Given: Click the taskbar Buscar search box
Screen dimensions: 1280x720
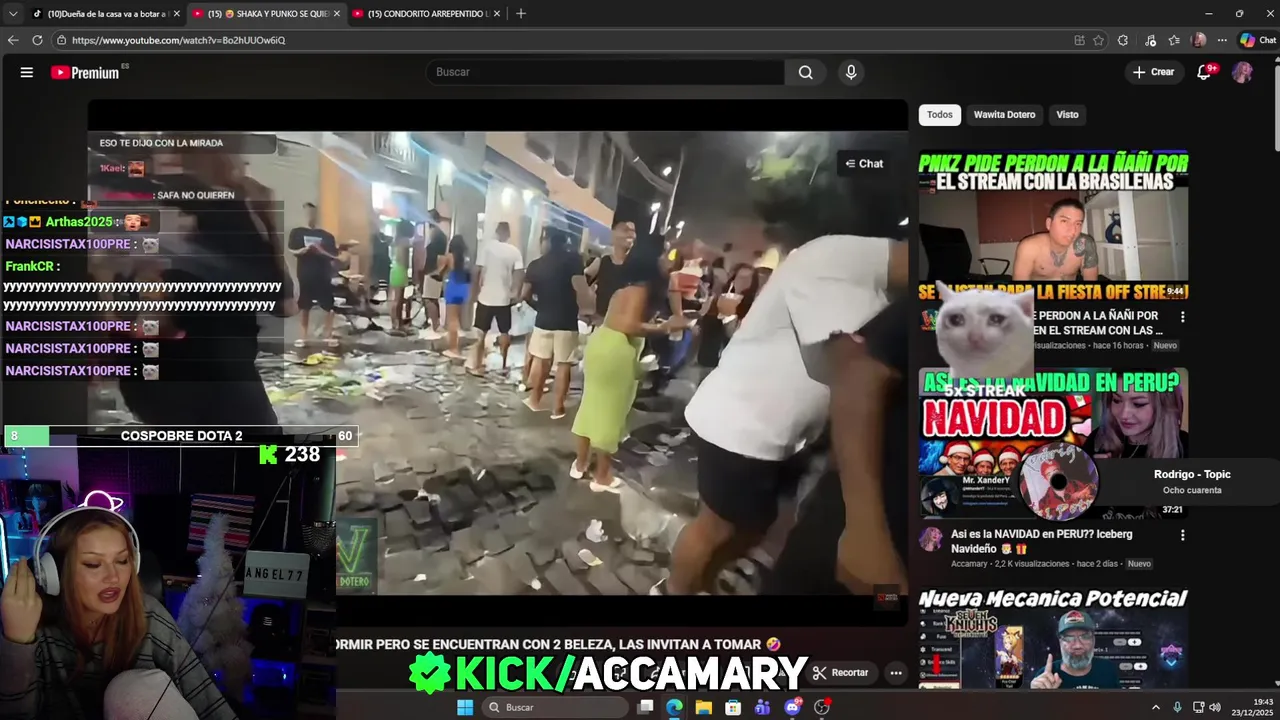Looking at the screenshot, I should tap(555, 707).
